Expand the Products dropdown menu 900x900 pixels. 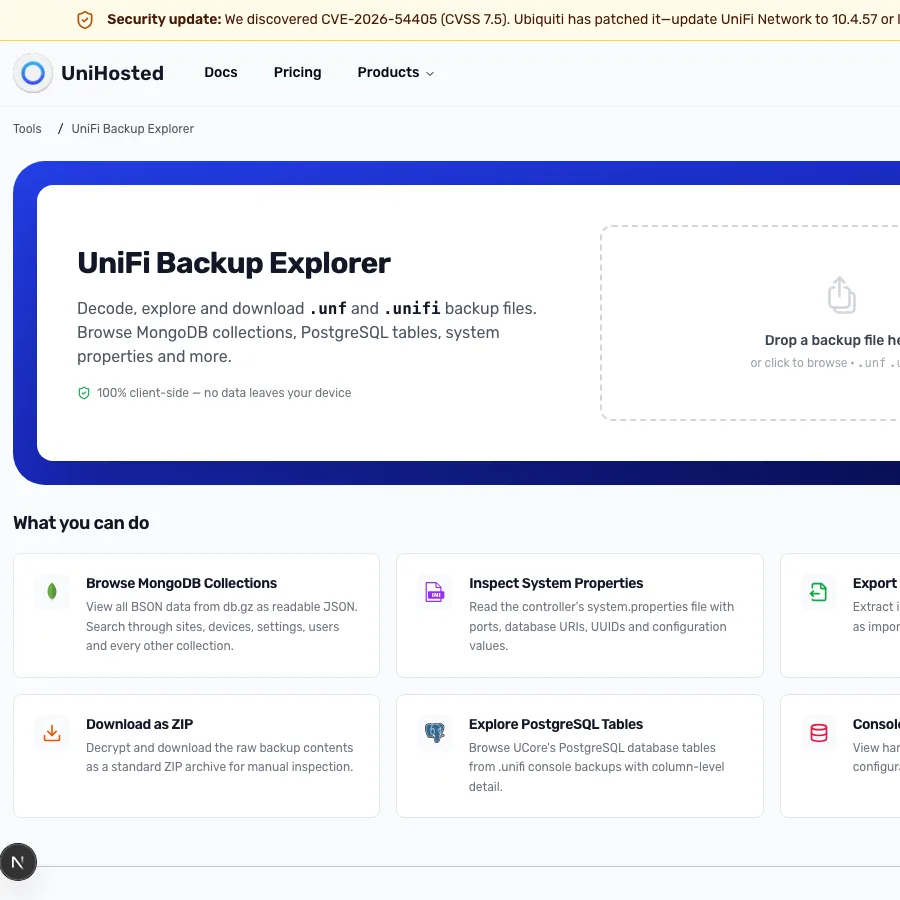tap(395, 72)
